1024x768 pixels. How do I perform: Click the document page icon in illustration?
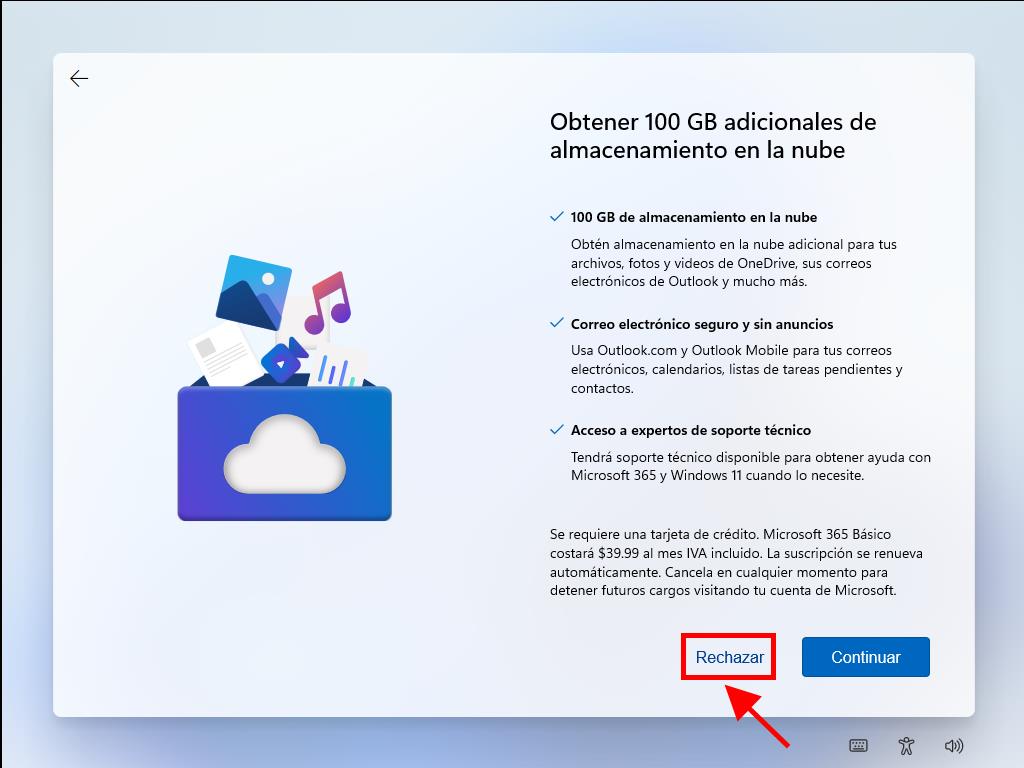click(222, 352)
